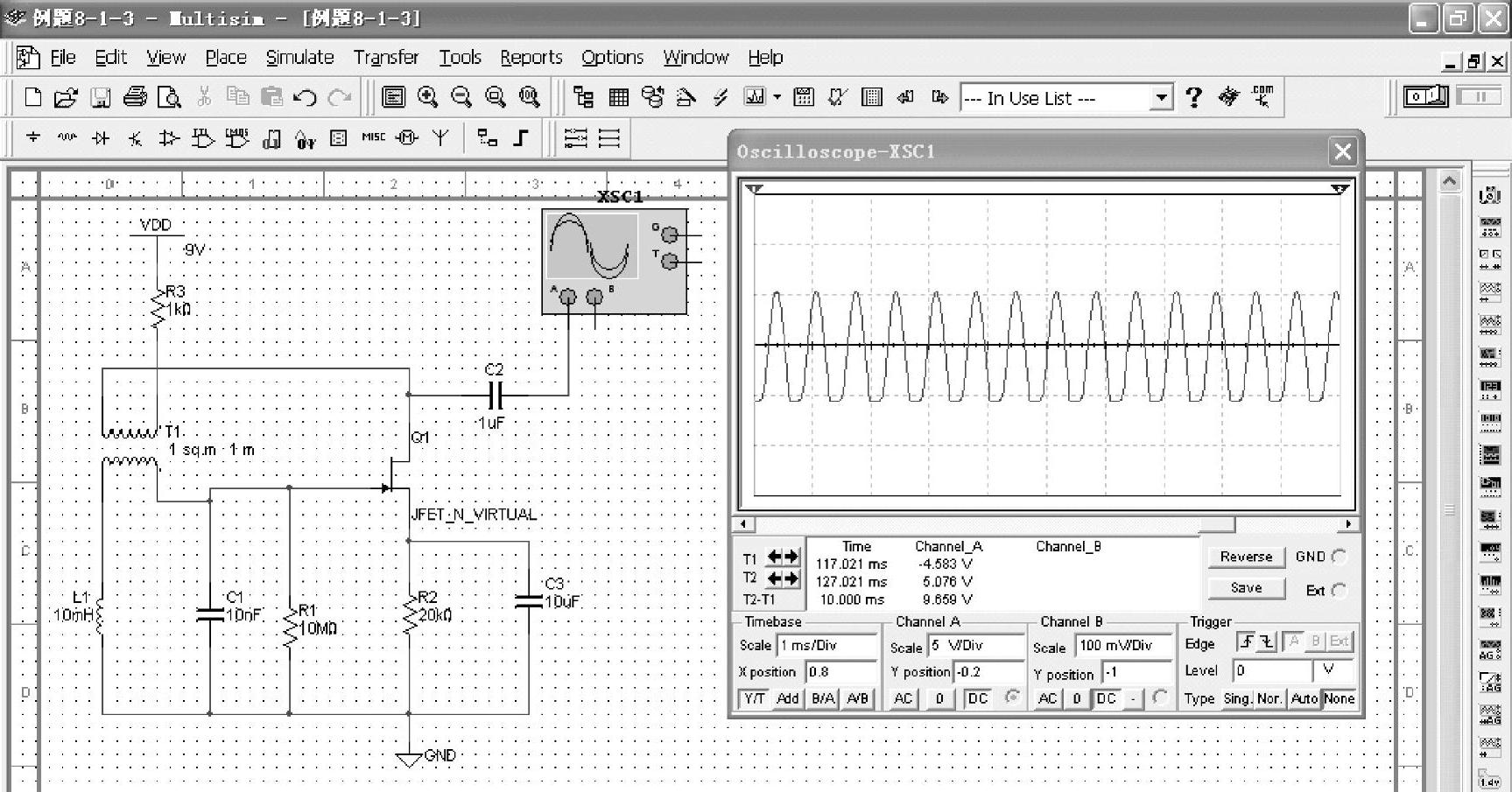This screenshot has width=1512, height=792.
Task: Click the Undo arrow icon
Action: pos(305,97)
